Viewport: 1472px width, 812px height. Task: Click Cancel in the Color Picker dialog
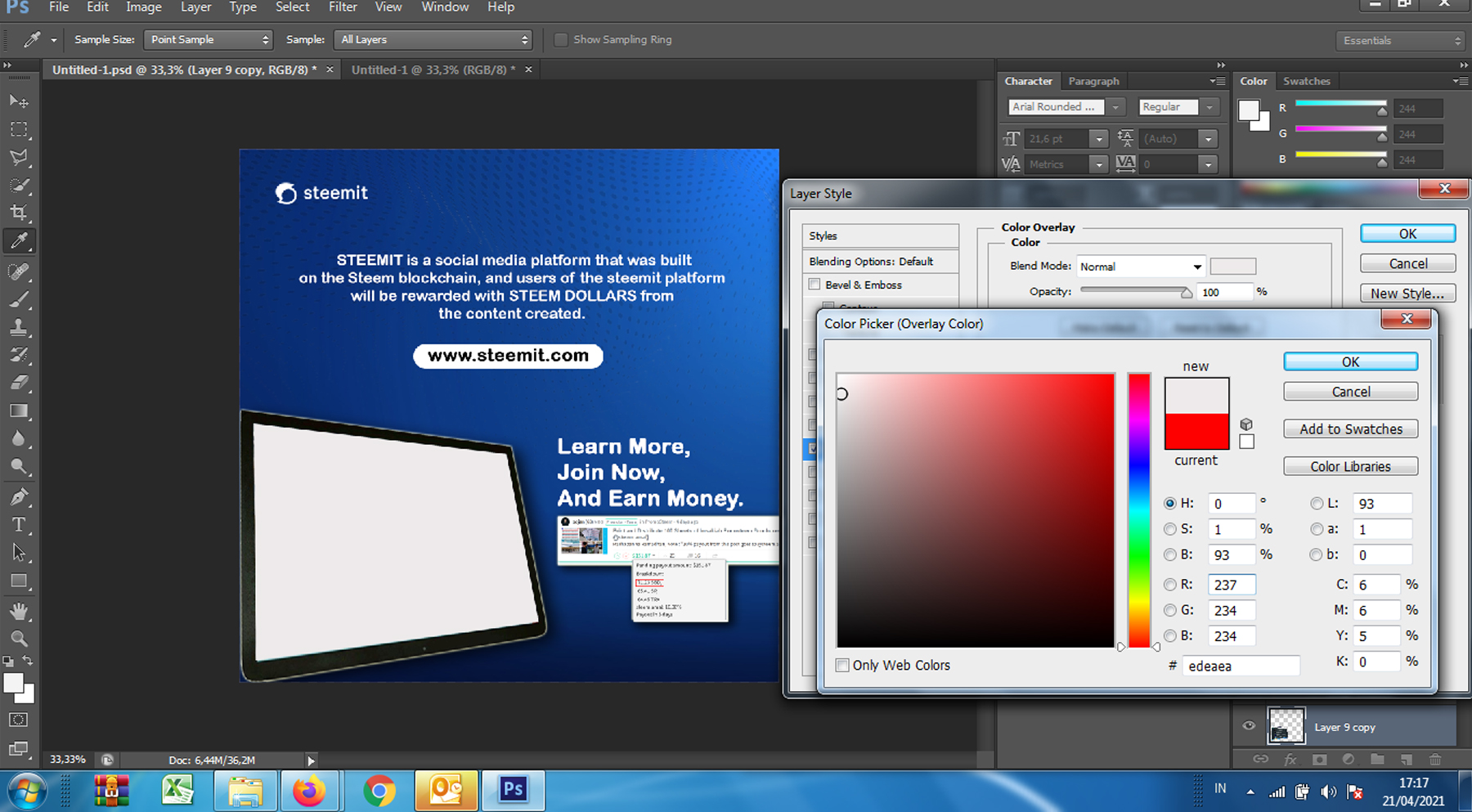[x=1350, y=392]
